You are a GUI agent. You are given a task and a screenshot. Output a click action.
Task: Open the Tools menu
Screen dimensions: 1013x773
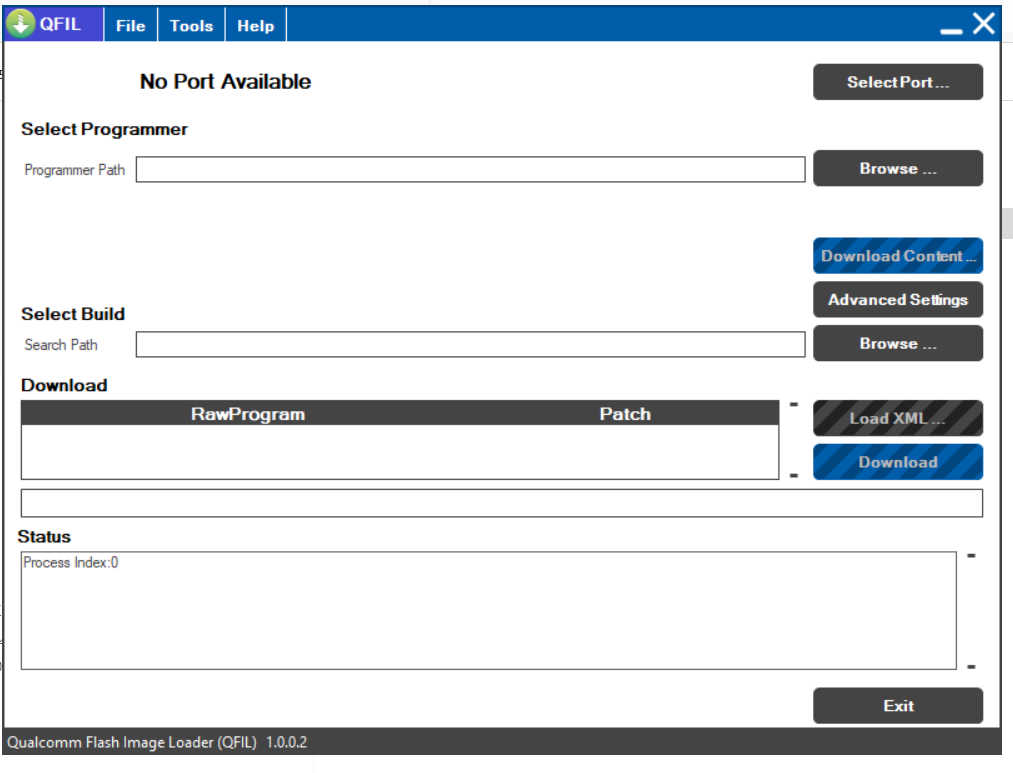[191, 26]
